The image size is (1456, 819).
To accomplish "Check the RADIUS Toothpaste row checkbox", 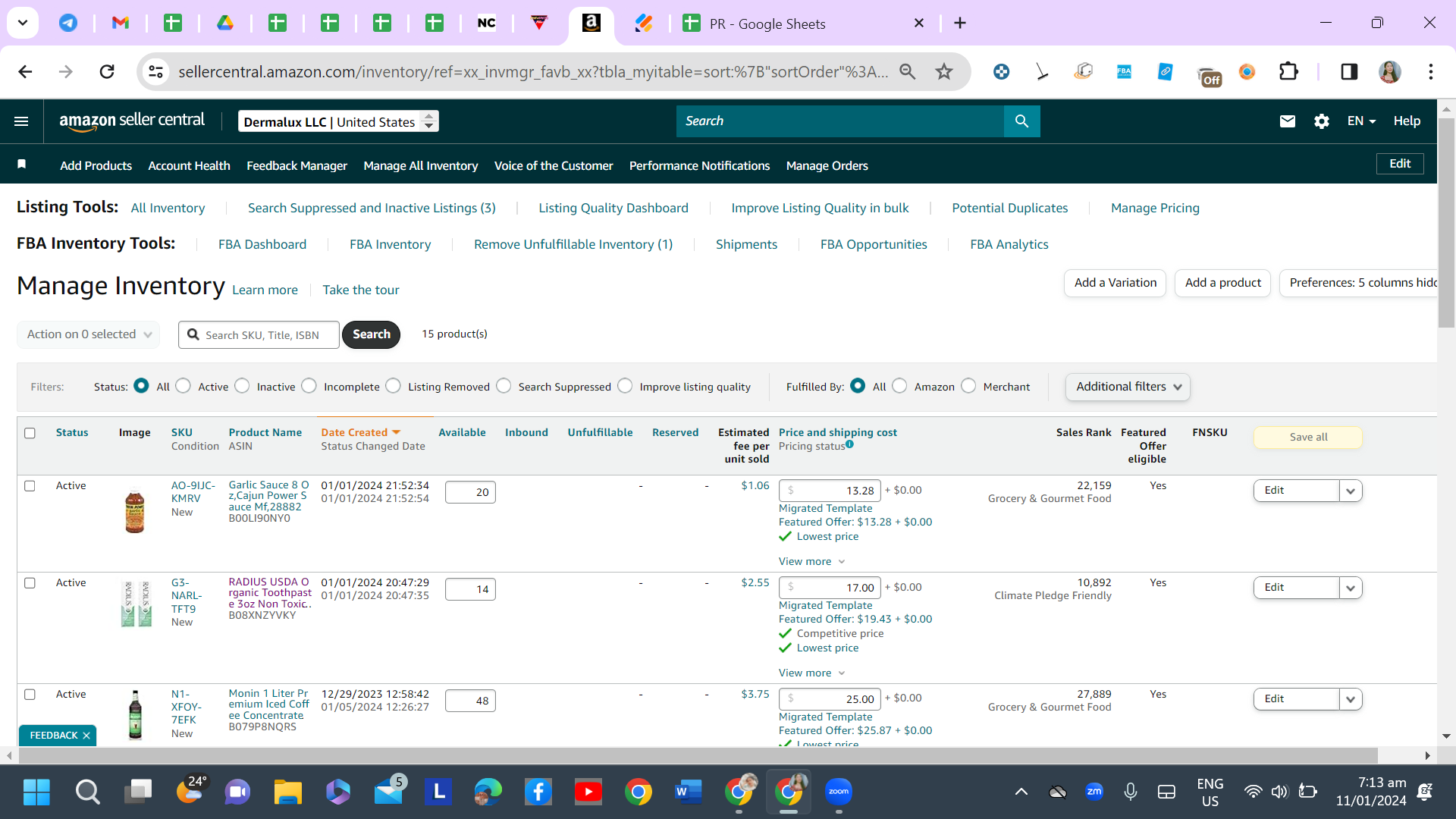I will tap(30, 583).
